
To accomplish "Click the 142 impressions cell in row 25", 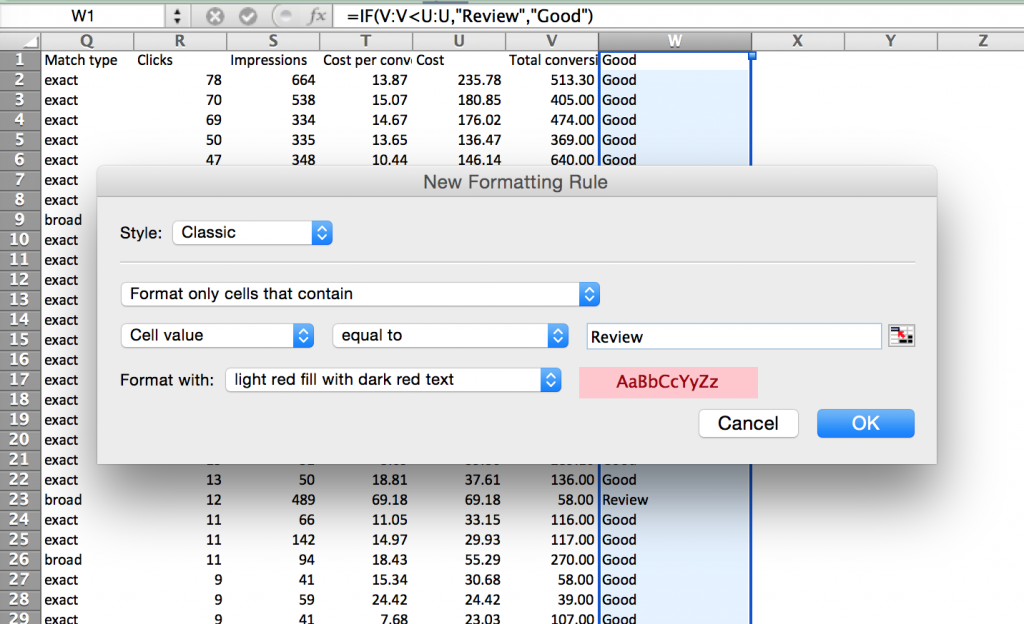I will point(273,540).
